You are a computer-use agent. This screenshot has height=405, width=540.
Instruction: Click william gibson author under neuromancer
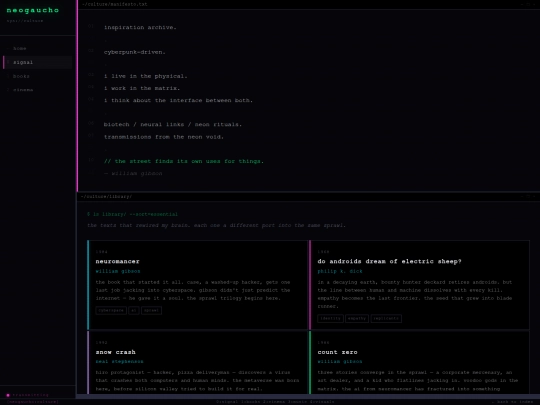pyautogui.click(x=118, y=271)
